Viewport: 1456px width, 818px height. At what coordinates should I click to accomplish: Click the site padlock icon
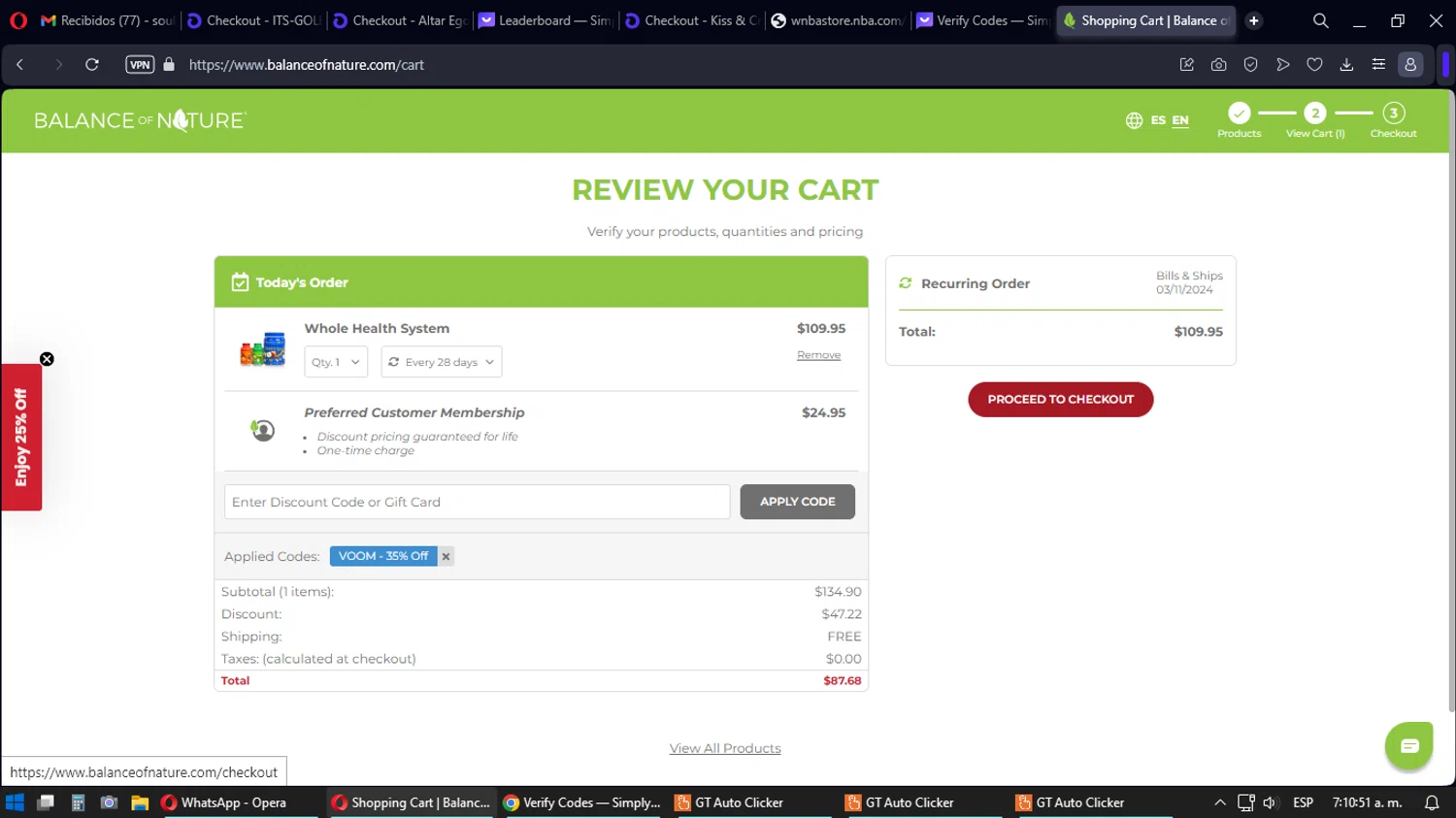(x=169, y=65)
